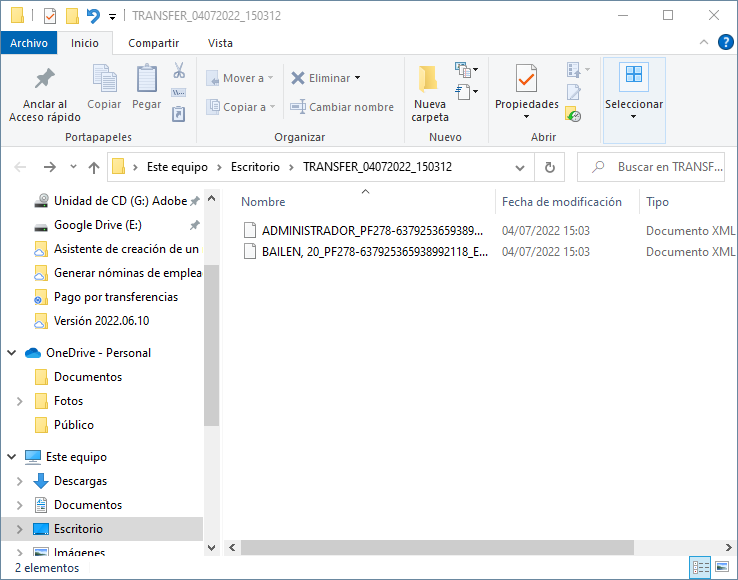The height and width of the screenshot is (580, 738).
Task: Open Pago por transferencias folder
Action: [x=116, y=297]
